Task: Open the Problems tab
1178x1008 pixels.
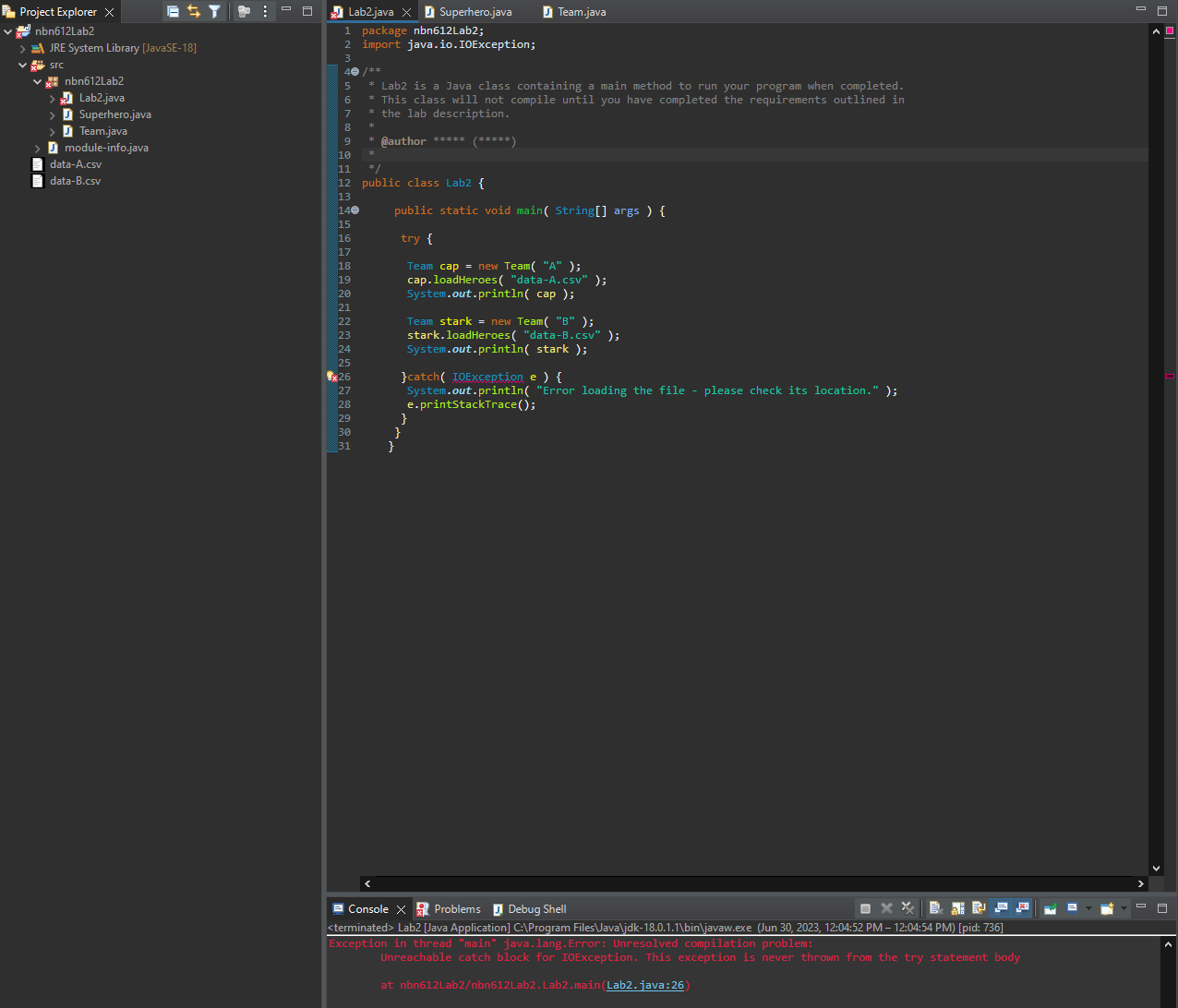Action: point(457,909)
